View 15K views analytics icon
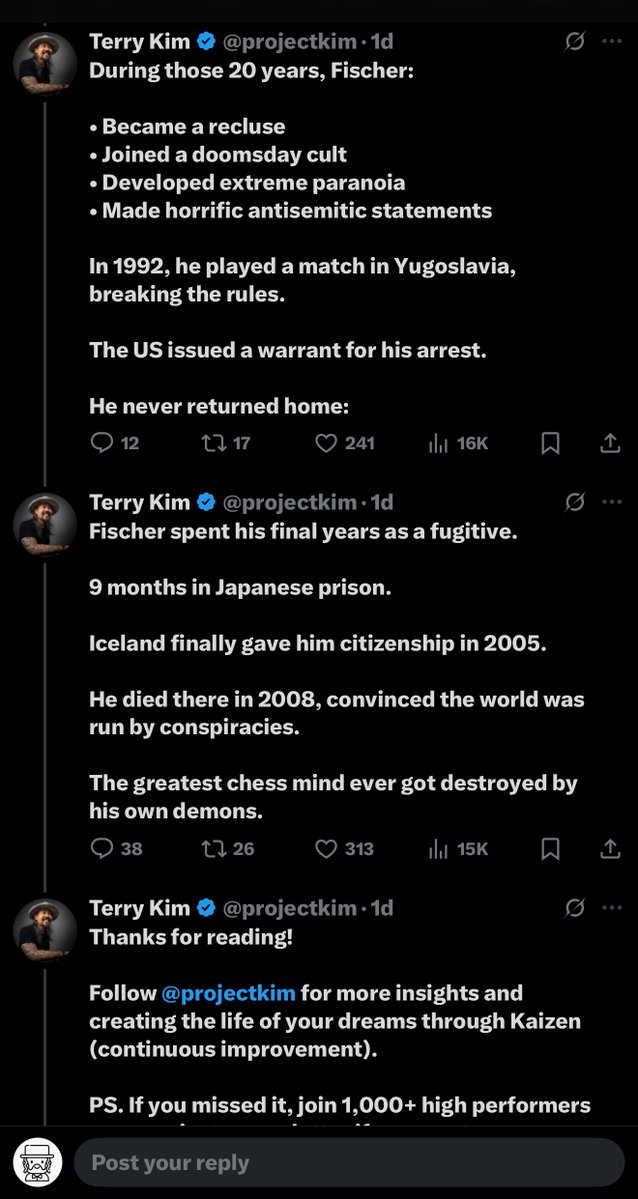The height and width of the screenshot is (1199, 638). [437, 849]
